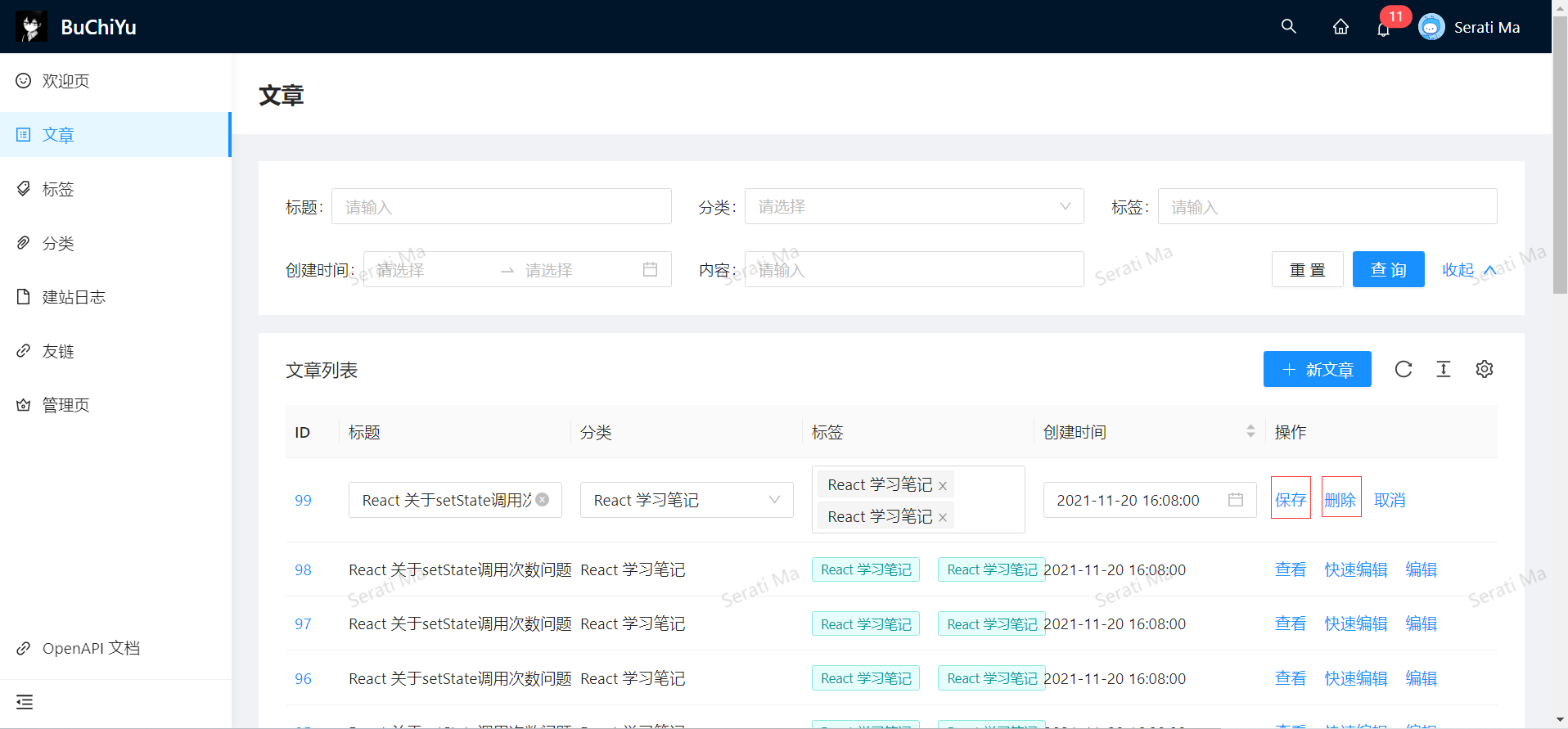Sort by 创建时间 column
1568x729 pixels.
[x=1250, y=431]
